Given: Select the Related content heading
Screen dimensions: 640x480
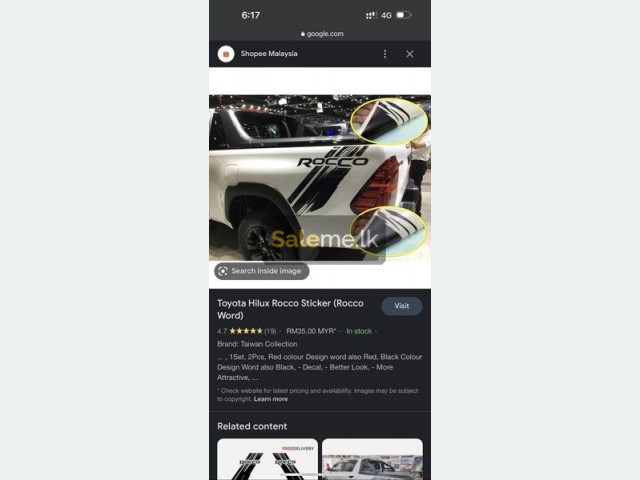Looking at the screenshot, I should [x=252, y=426].
